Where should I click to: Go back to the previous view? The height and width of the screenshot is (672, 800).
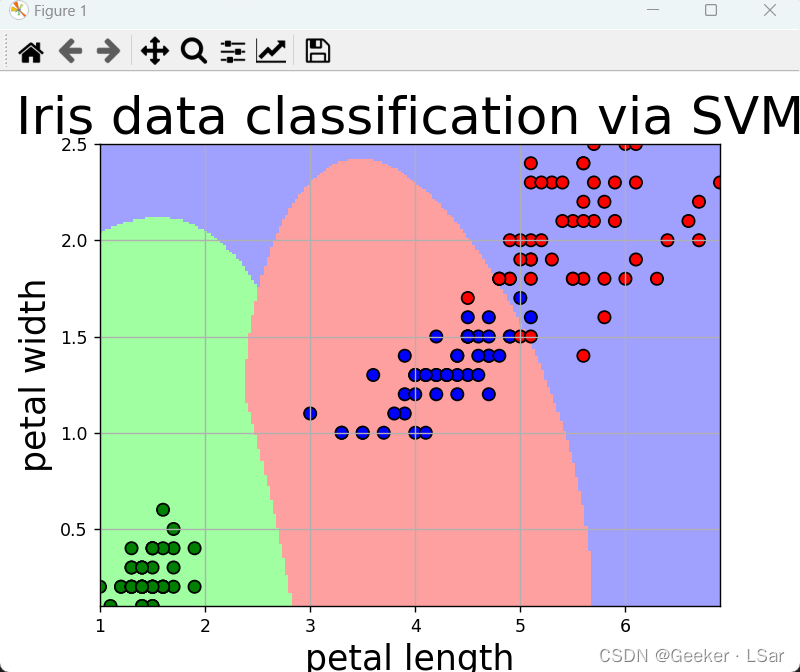(x=70, y=52)
